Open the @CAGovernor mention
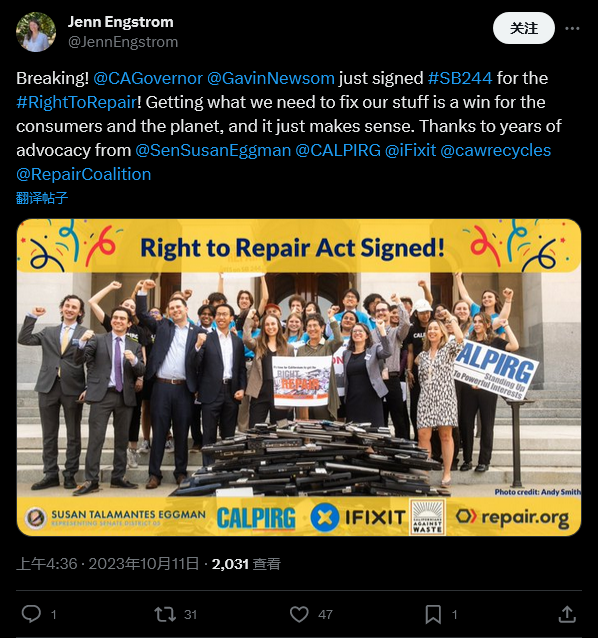598x638 pixels. pyautogui.click(x=148, y=78)
